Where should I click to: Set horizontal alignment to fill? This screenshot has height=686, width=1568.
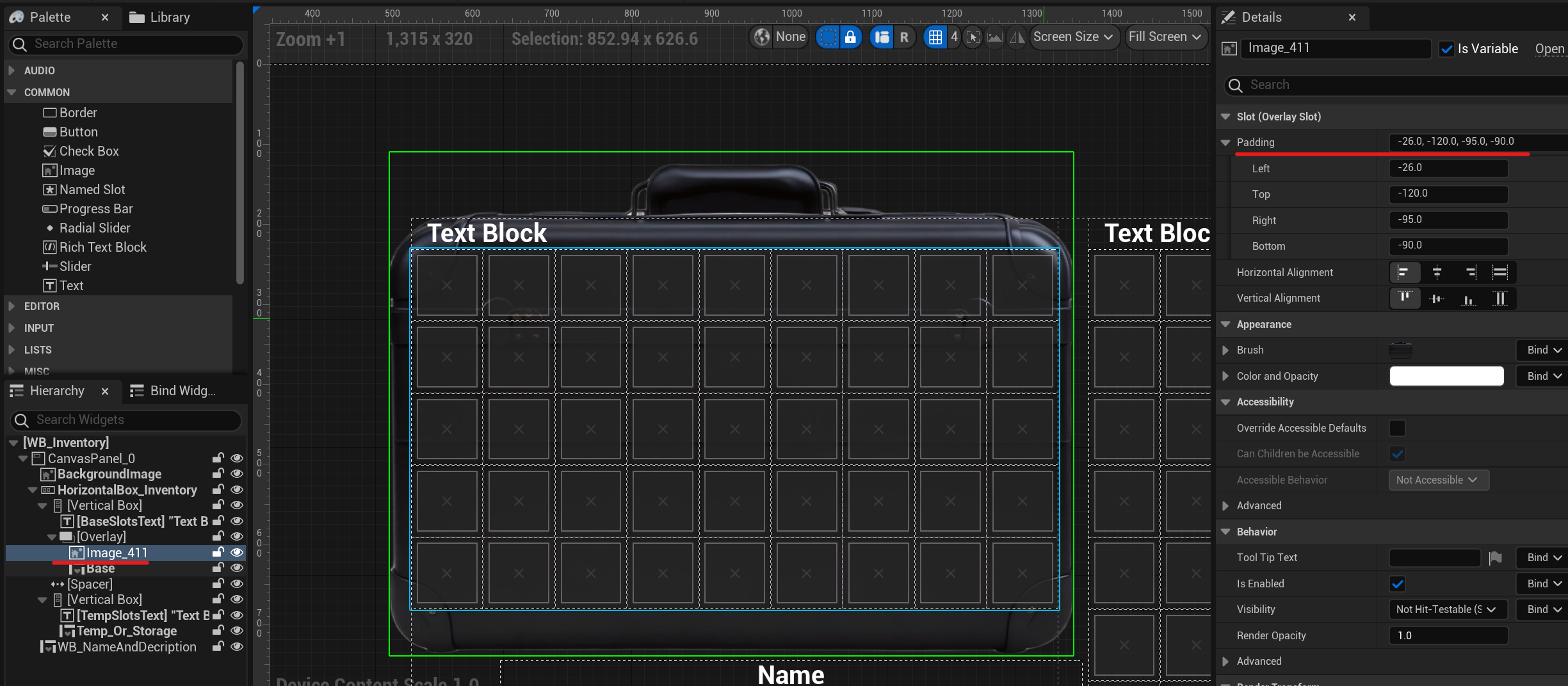[x=1500, y=272]
